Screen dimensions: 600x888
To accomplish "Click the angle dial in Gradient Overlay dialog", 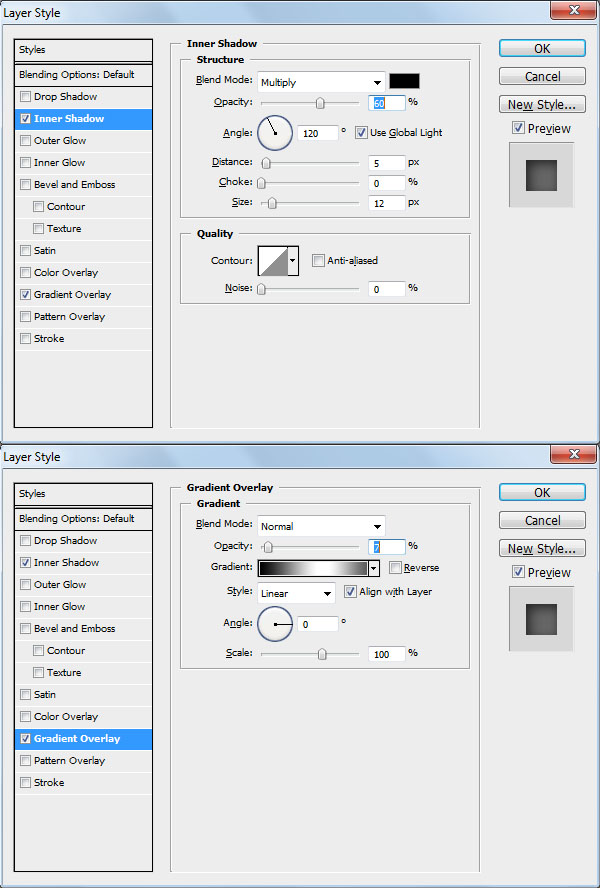I will tap(275, 624).
